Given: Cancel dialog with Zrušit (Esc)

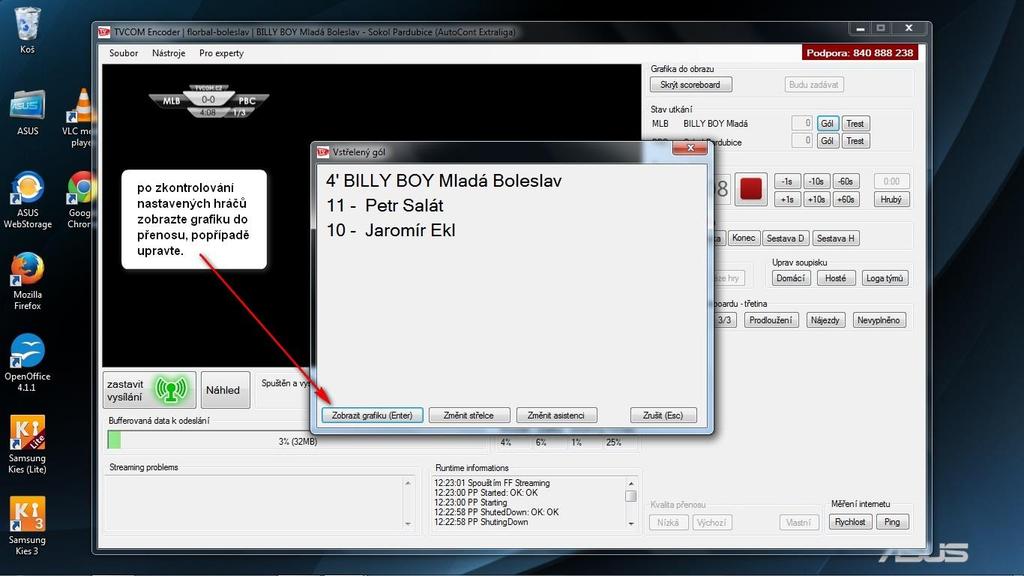Looking at the screenshot, I should coord(663,415).
